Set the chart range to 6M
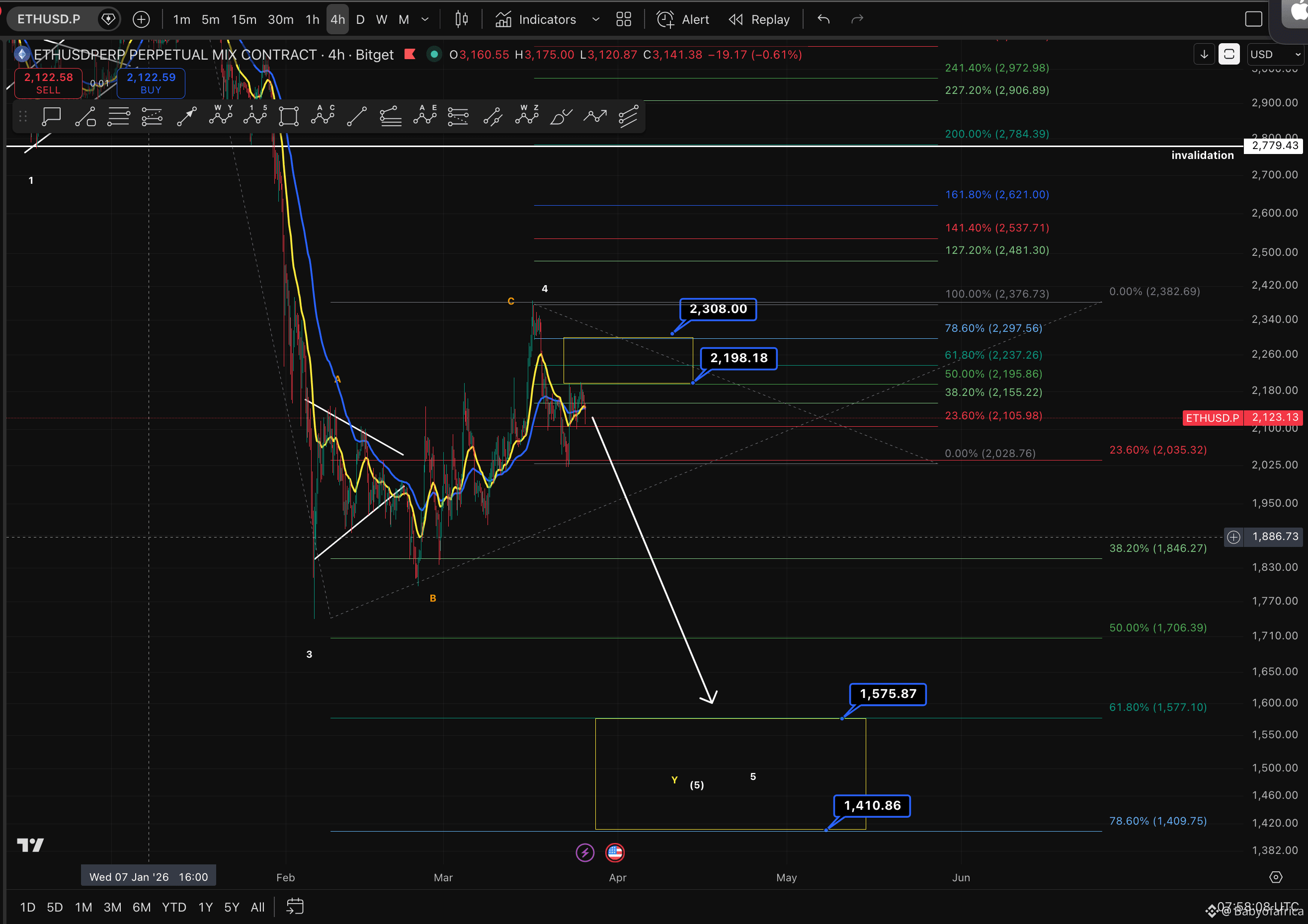Screen dimensions: 1308x924 pyautogui.click(x=141, y=907)
